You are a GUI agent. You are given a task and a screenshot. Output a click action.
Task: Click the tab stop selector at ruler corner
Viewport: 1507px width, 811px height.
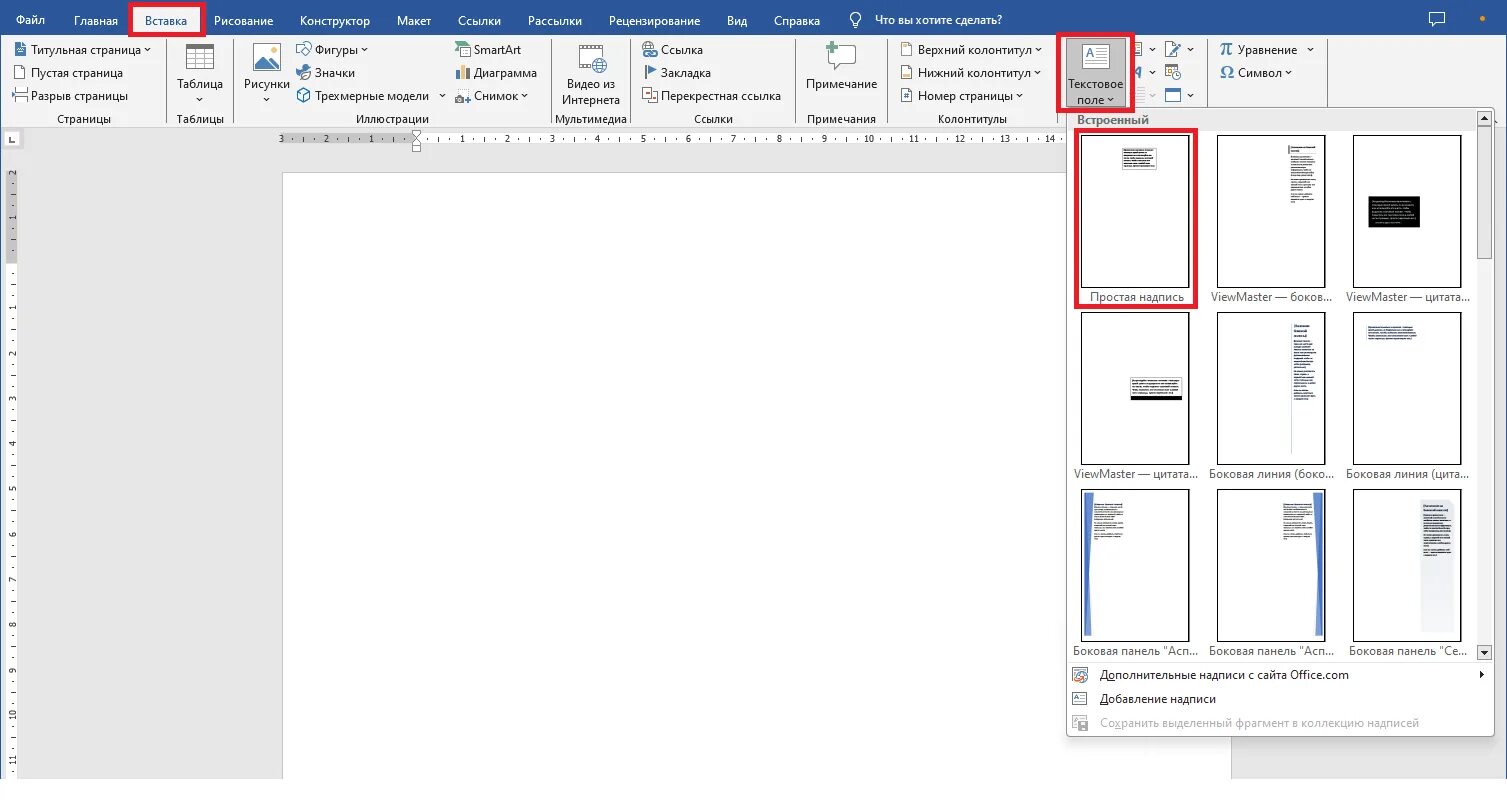11,139
